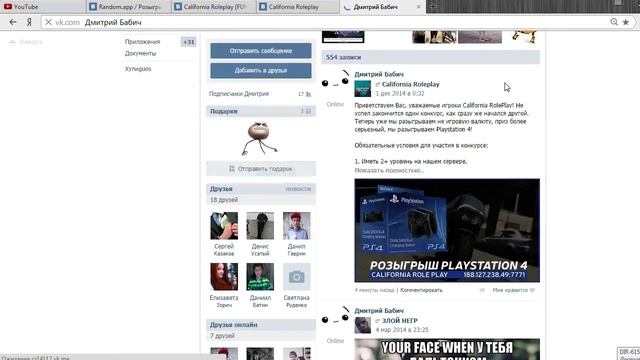Open the dark photo thumbnail at top
The height and width of the screenshot is (360, 640).
pos(343,36)
